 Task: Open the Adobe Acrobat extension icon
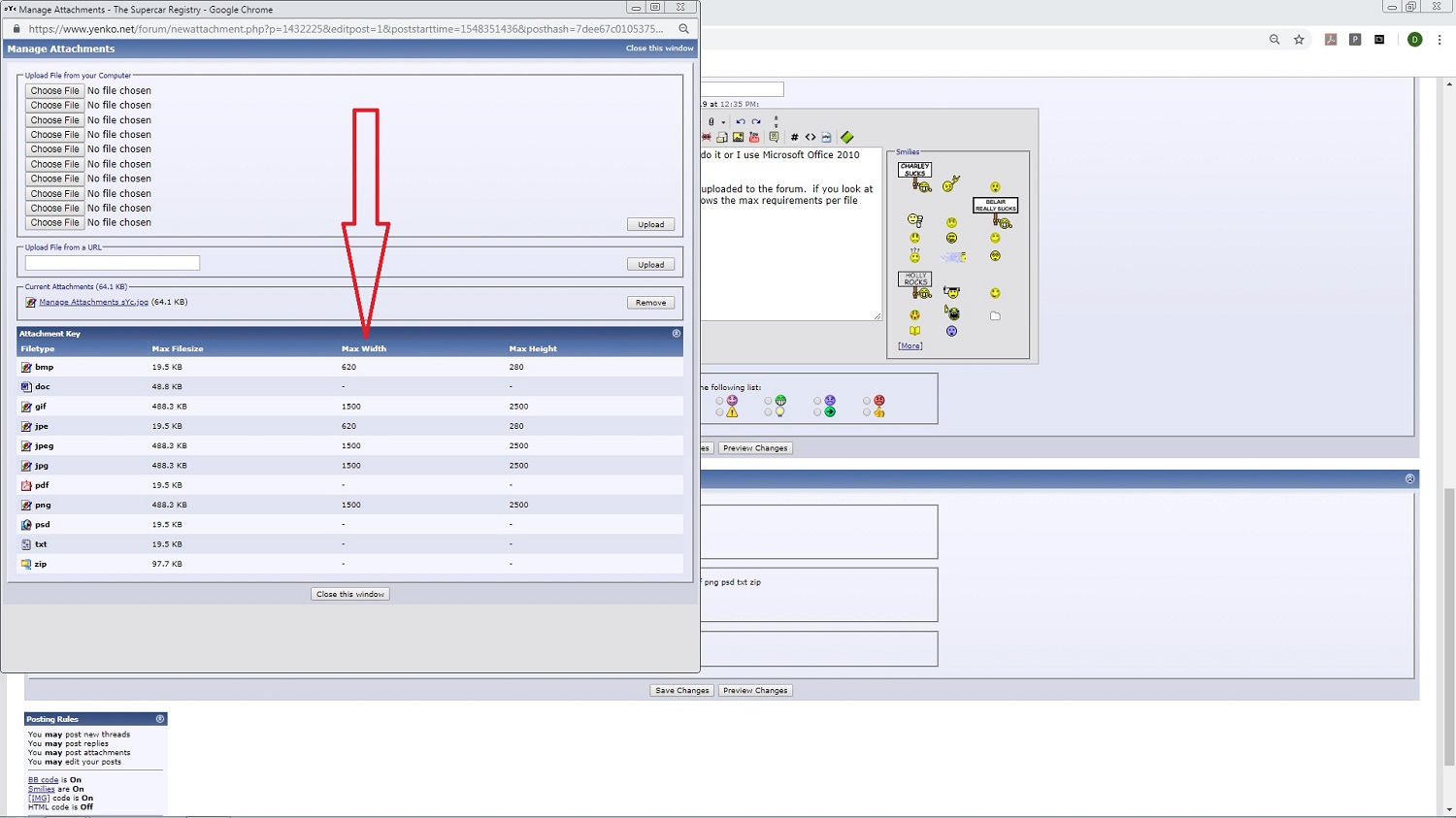[x=1331, y=40]
